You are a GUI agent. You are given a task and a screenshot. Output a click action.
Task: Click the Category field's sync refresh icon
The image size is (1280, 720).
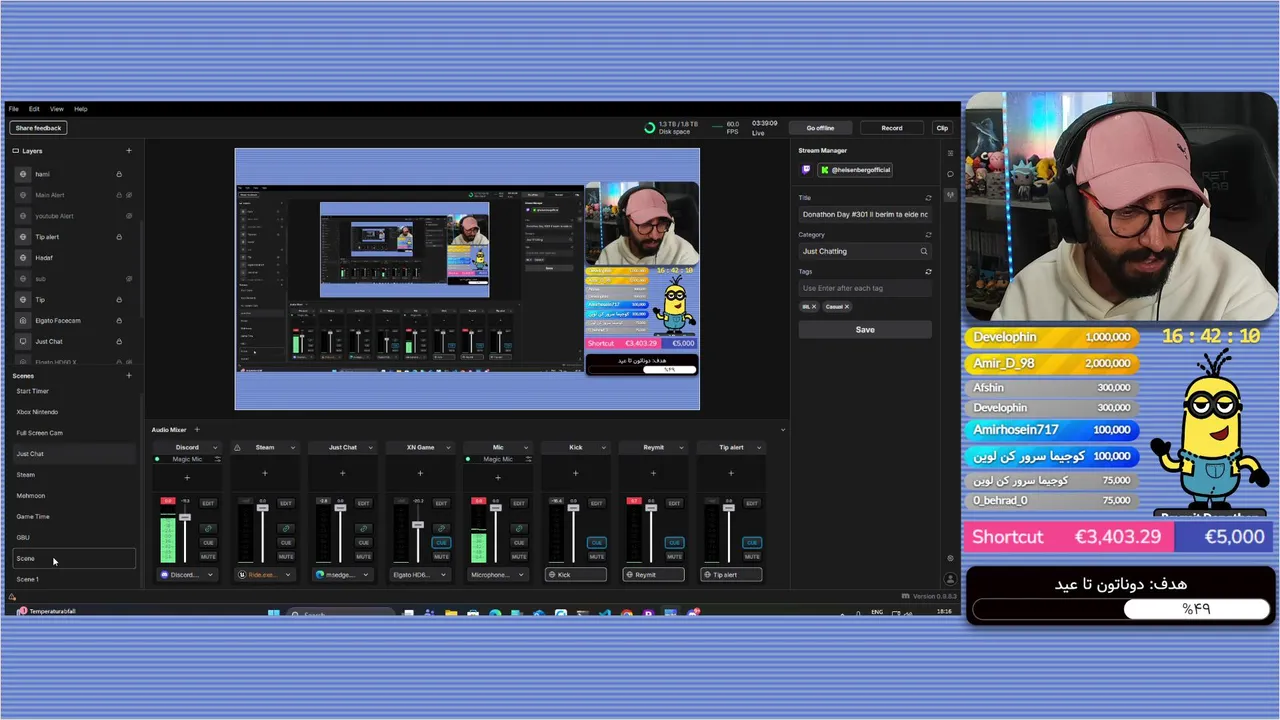click(x=928, y=235)
